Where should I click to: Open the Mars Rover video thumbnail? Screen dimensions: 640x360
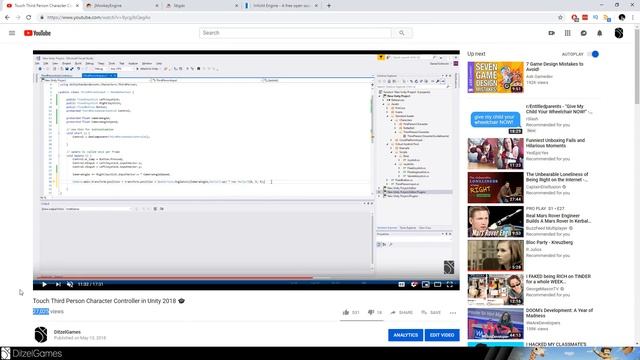[496, 222]
